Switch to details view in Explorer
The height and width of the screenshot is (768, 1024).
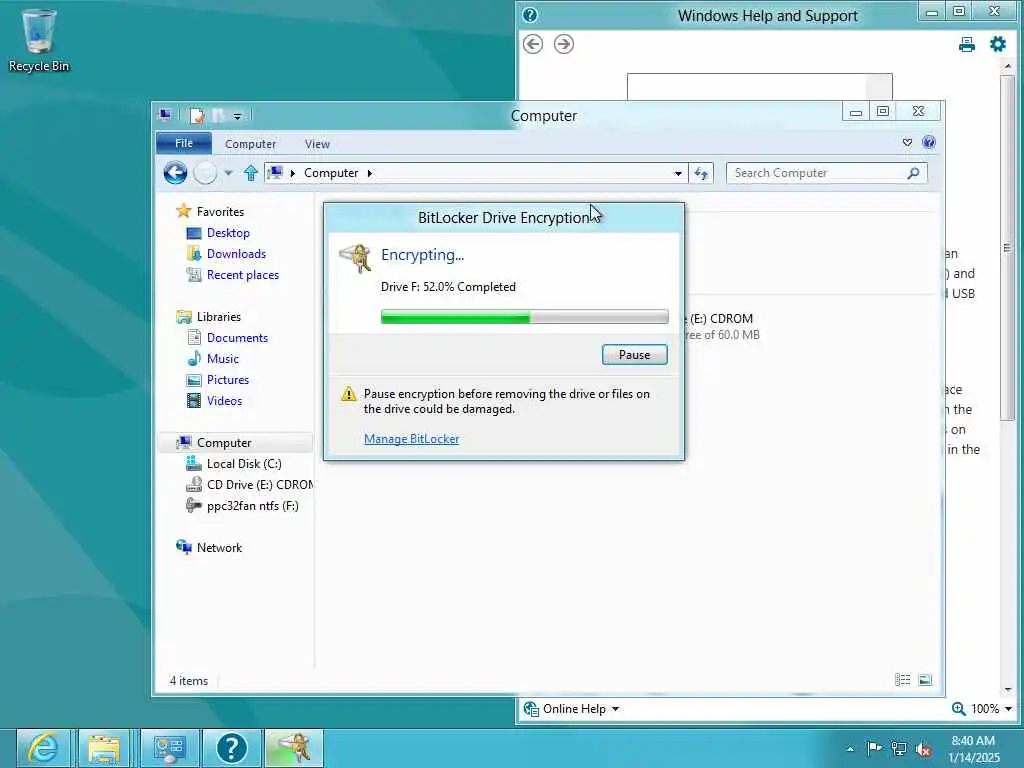click(x=903, y=680)
